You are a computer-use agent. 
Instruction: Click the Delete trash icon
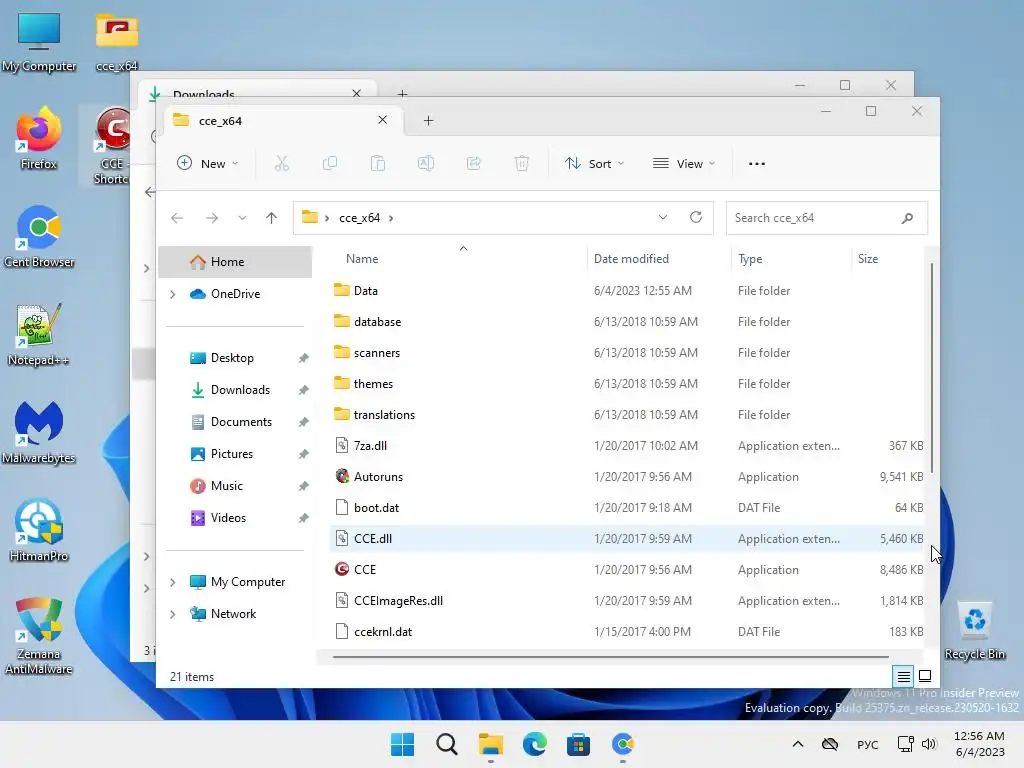(x=522, y=163)
